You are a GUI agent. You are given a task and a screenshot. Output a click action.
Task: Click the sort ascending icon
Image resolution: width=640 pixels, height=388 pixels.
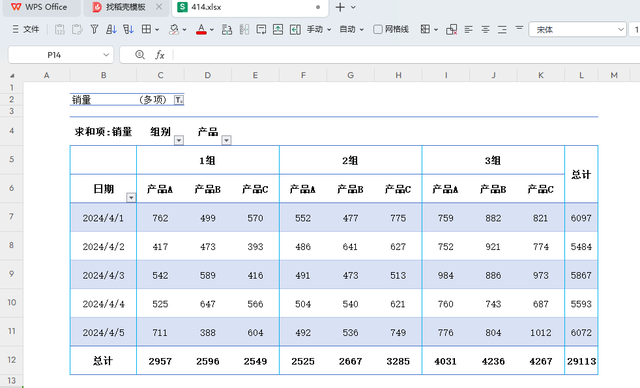click(x=111, y=29)
